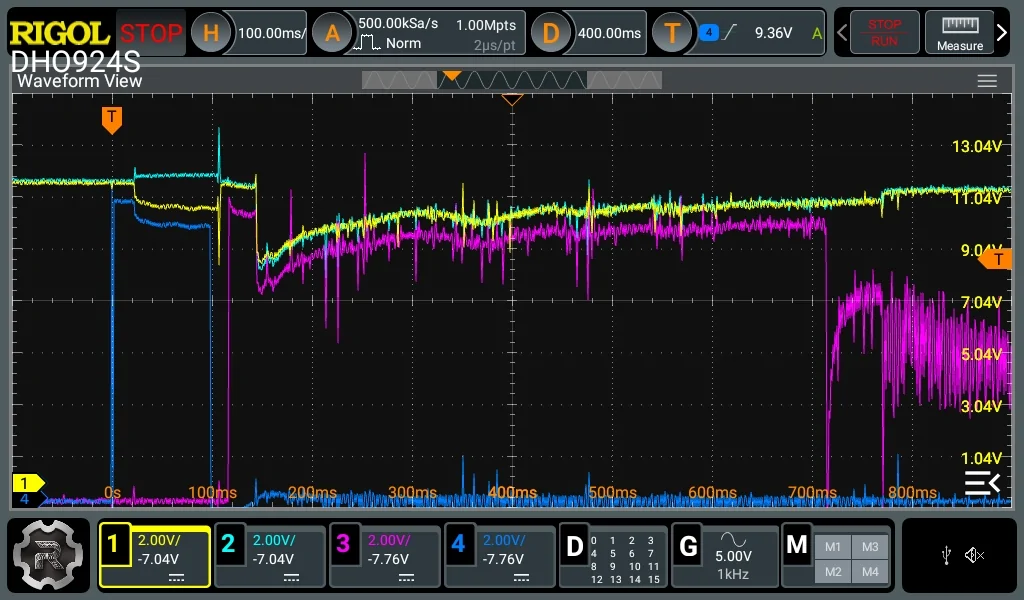The image size is (1024, 600).
Task: Click the memory overview navigation bar
Action: tap(512, 80)
